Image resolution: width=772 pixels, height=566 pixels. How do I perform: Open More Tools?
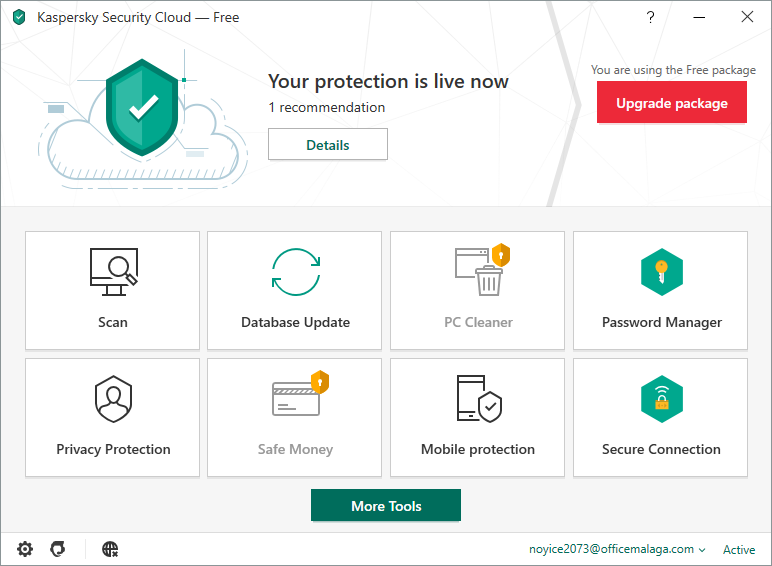386,506
